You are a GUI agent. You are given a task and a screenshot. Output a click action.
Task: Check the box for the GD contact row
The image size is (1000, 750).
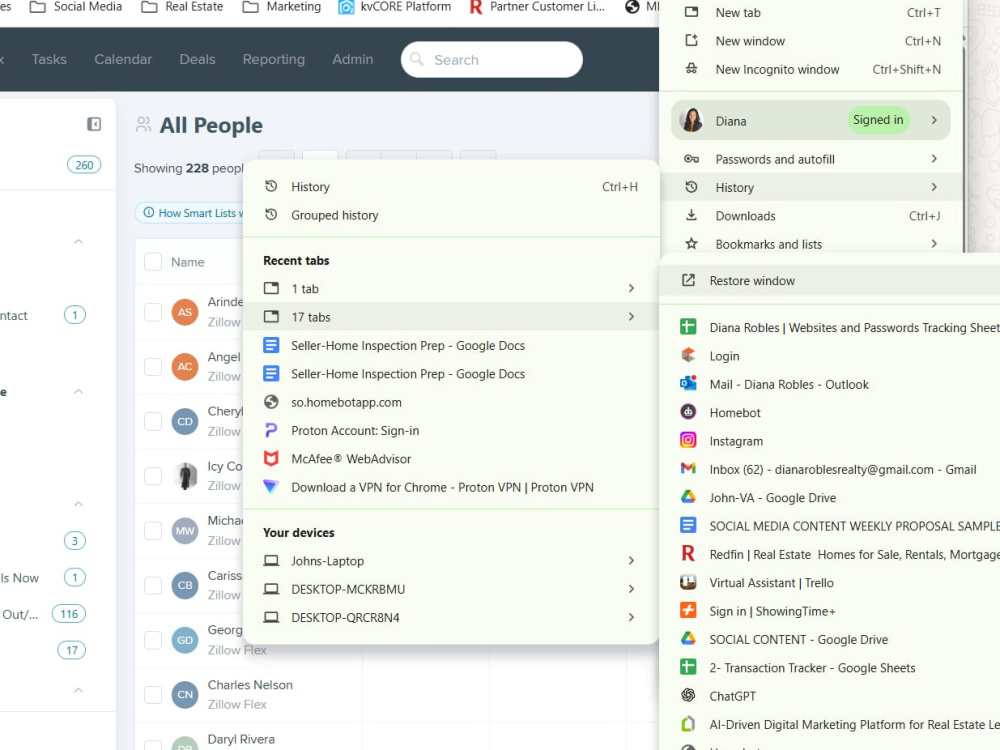[x=153, y=640]
